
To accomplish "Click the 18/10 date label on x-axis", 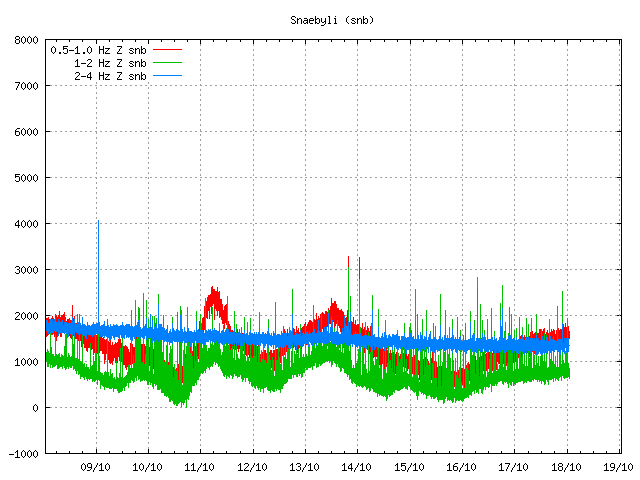I will tap(566, 466).
